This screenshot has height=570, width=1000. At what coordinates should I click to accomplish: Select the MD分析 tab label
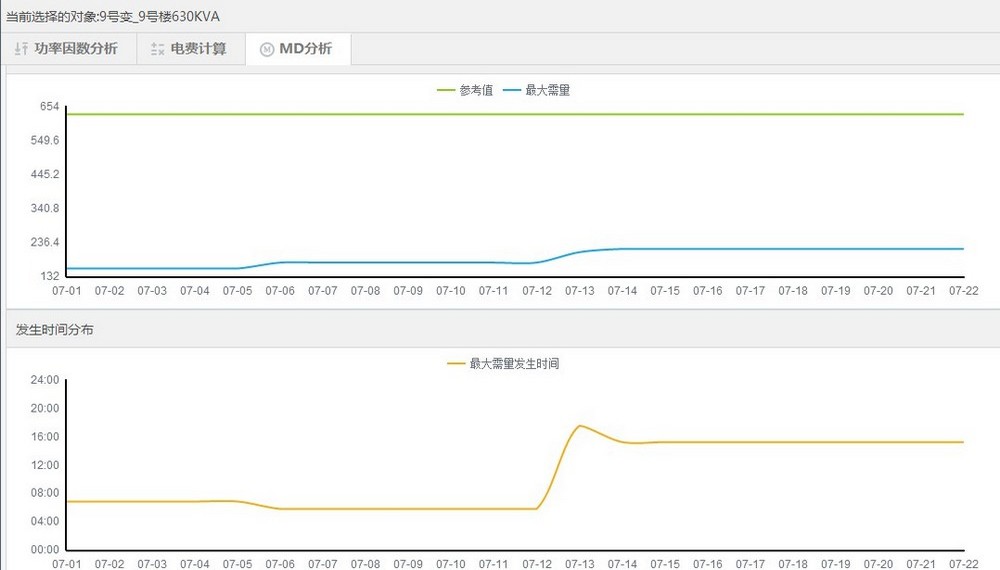[x=305, y=49]
